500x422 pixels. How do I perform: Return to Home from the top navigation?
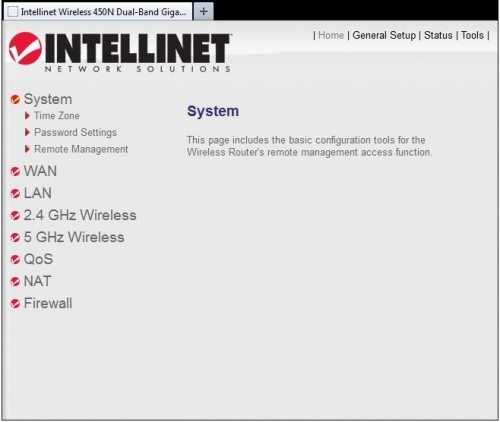click(x=331, y=35)
